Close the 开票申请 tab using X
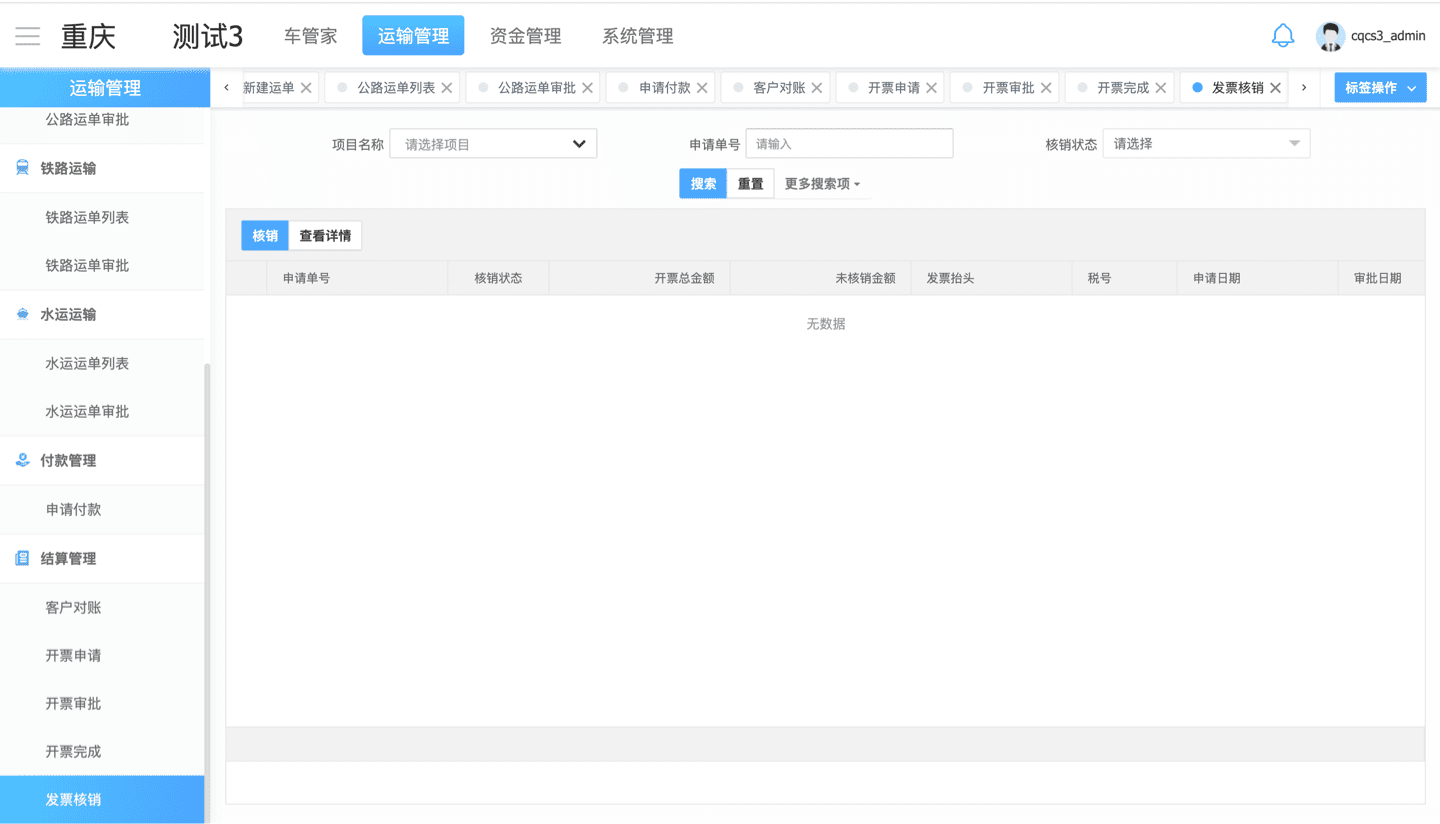Image resolution: width=1440 pixels, height=824 pixels. tap(931, 88)
